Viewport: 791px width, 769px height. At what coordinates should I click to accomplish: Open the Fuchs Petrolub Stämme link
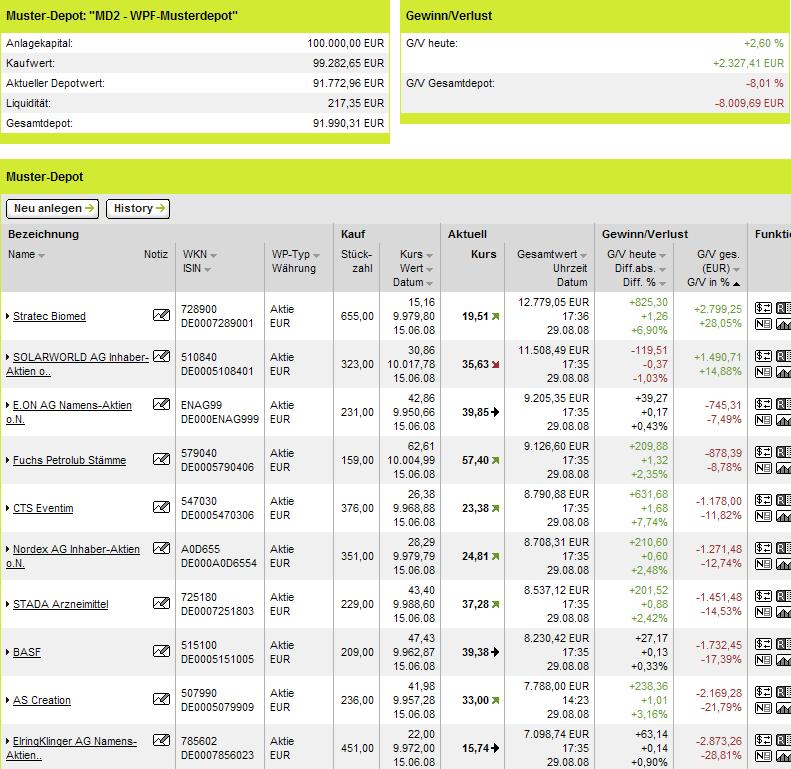(70, 460)
